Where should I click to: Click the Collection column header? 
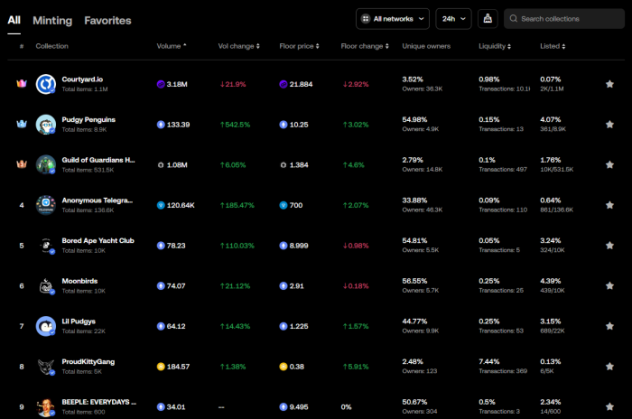coord(52,46)
